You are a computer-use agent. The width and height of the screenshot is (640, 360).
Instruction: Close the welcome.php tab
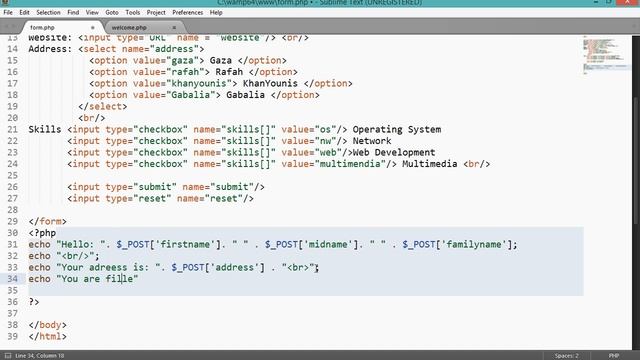tap(174, 28)
